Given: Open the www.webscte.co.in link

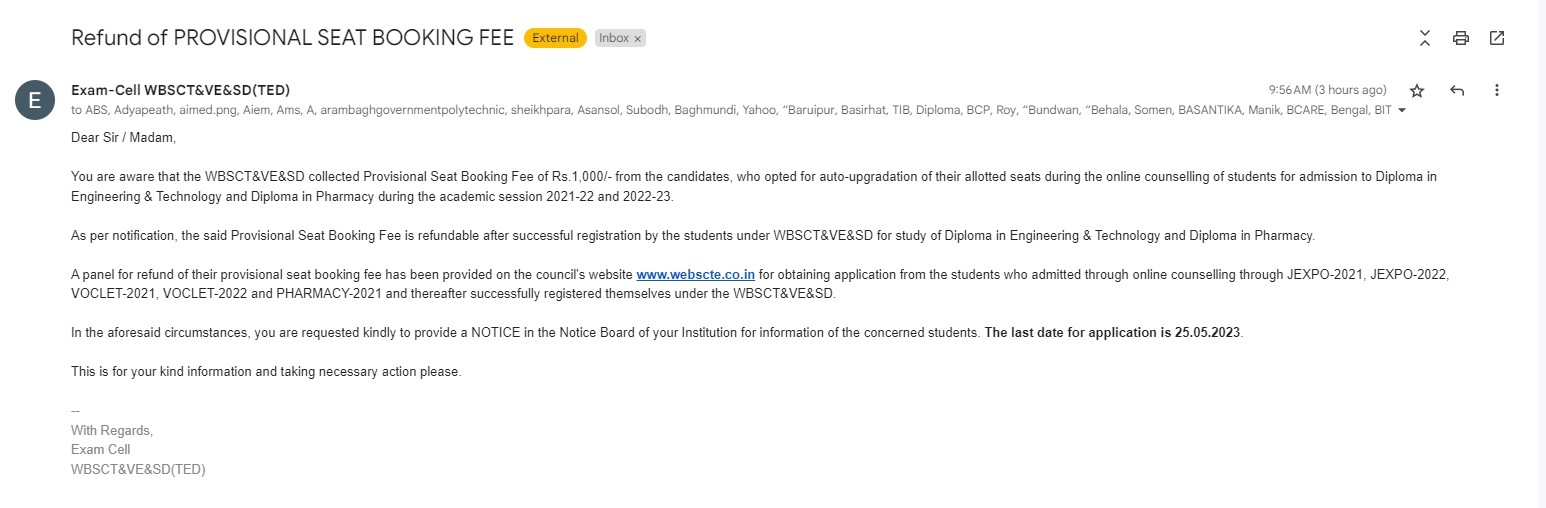Looking at the screenshot, I should (x=695, y=273).
